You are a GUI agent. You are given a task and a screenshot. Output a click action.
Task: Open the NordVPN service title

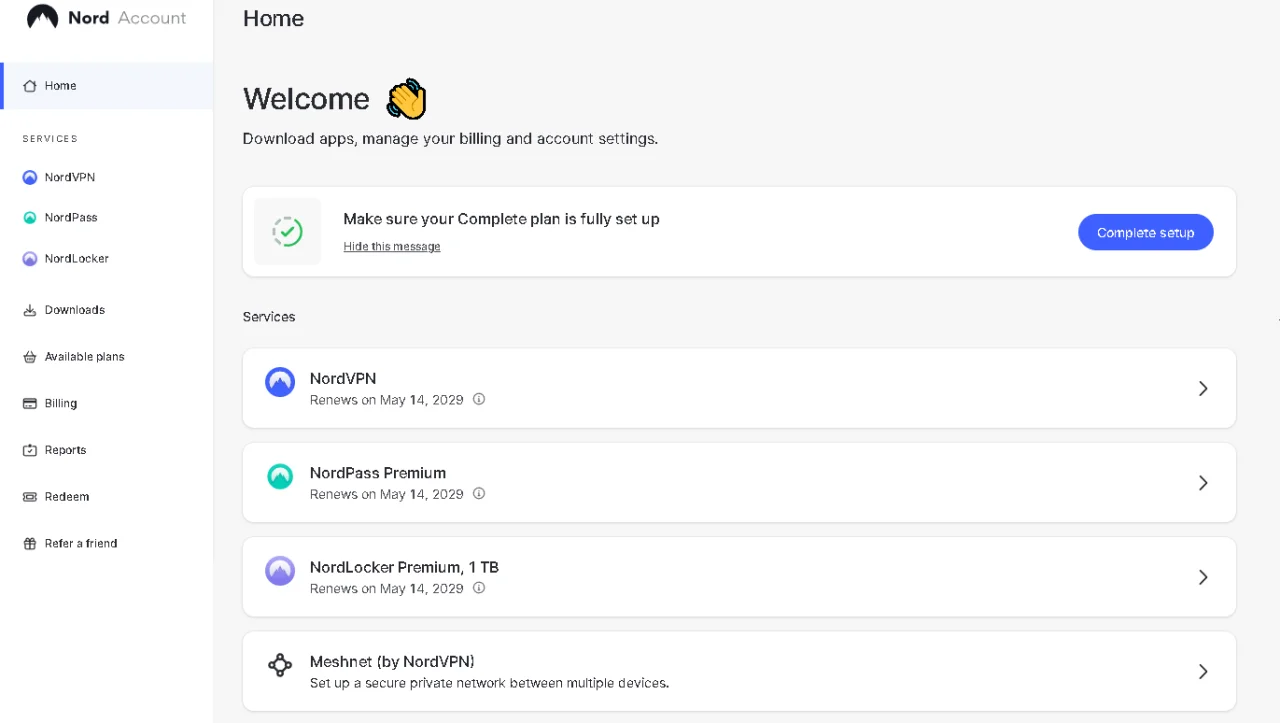click(343, 379)
